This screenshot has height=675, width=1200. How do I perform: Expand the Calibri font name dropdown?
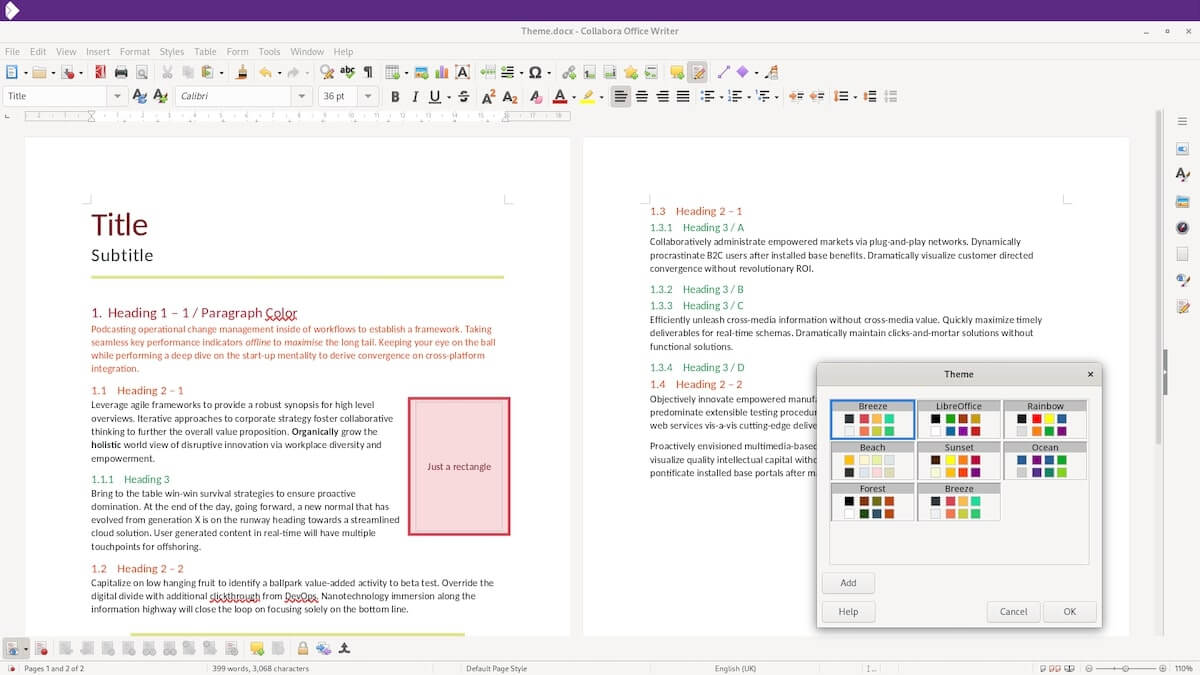click(301, 97)
